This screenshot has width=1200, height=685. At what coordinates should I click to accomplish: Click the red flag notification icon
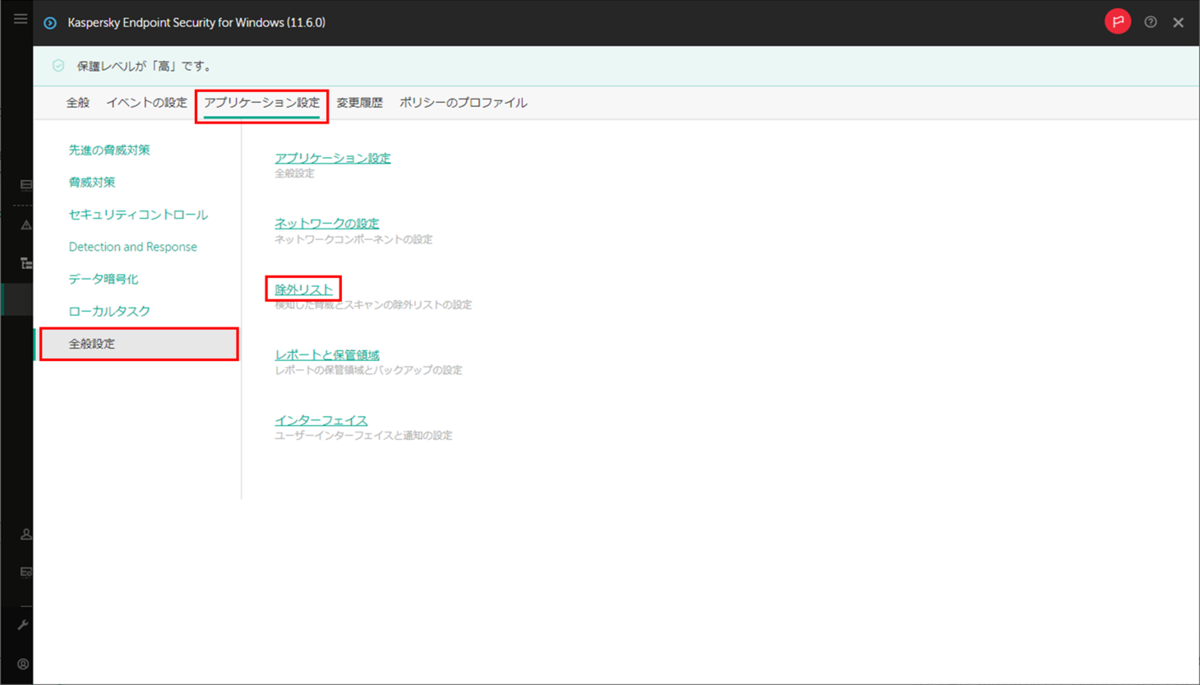click(x=1117, y=20)
